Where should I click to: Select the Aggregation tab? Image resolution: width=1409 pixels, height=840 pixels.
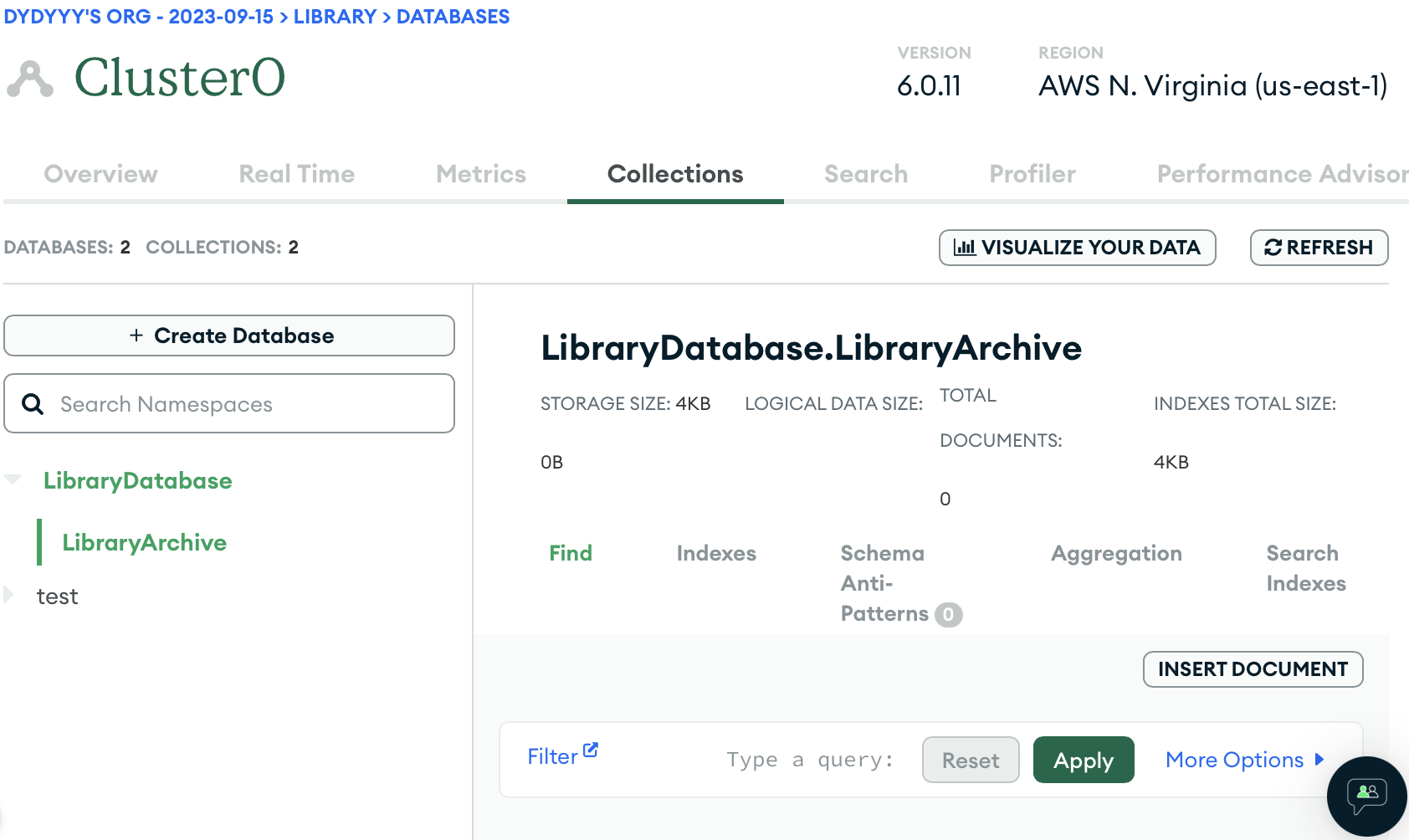(1116, 553)
